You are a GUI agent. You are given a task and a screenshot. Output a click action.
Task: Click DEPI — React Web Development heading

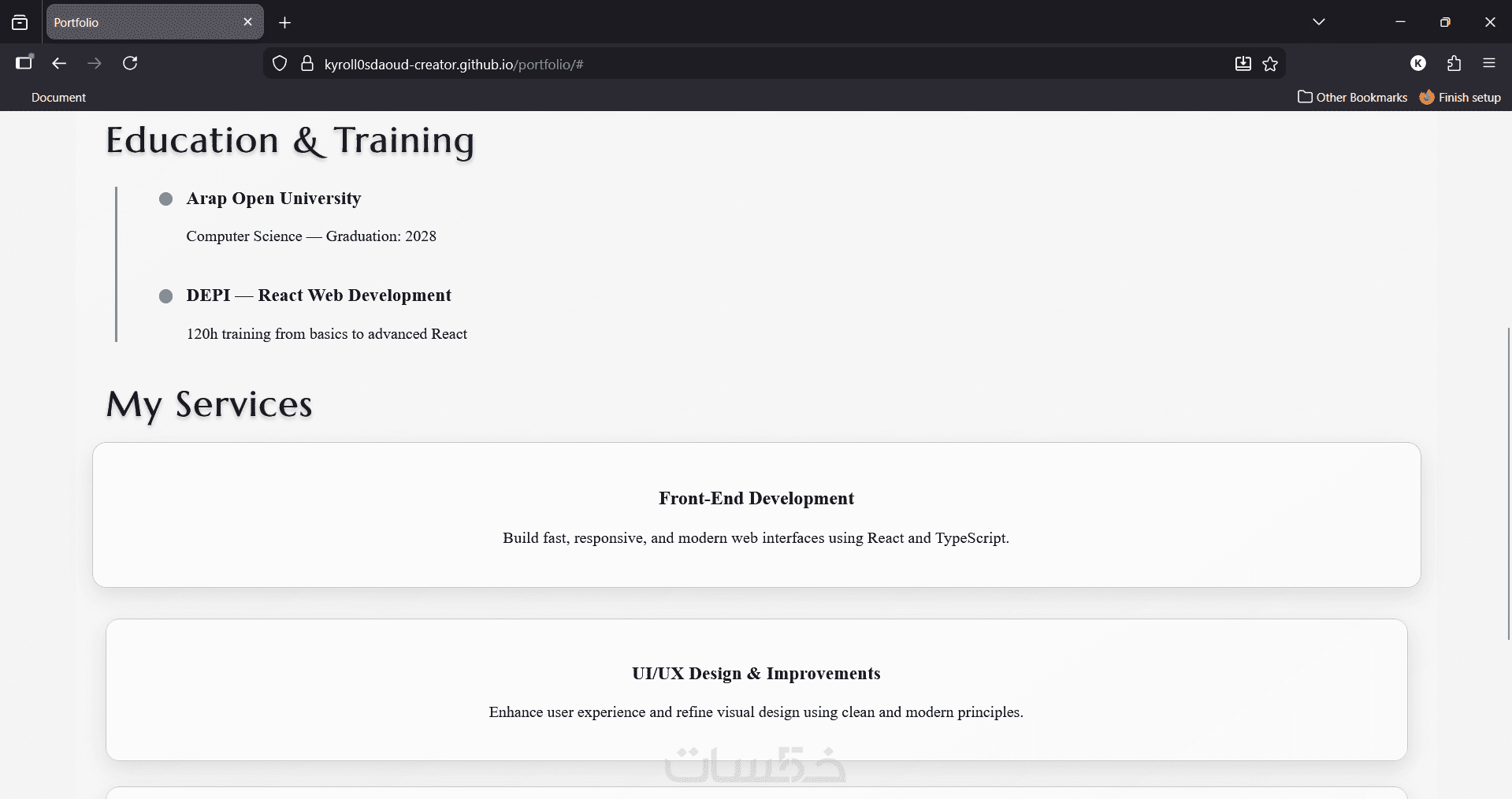click(318, 295)
